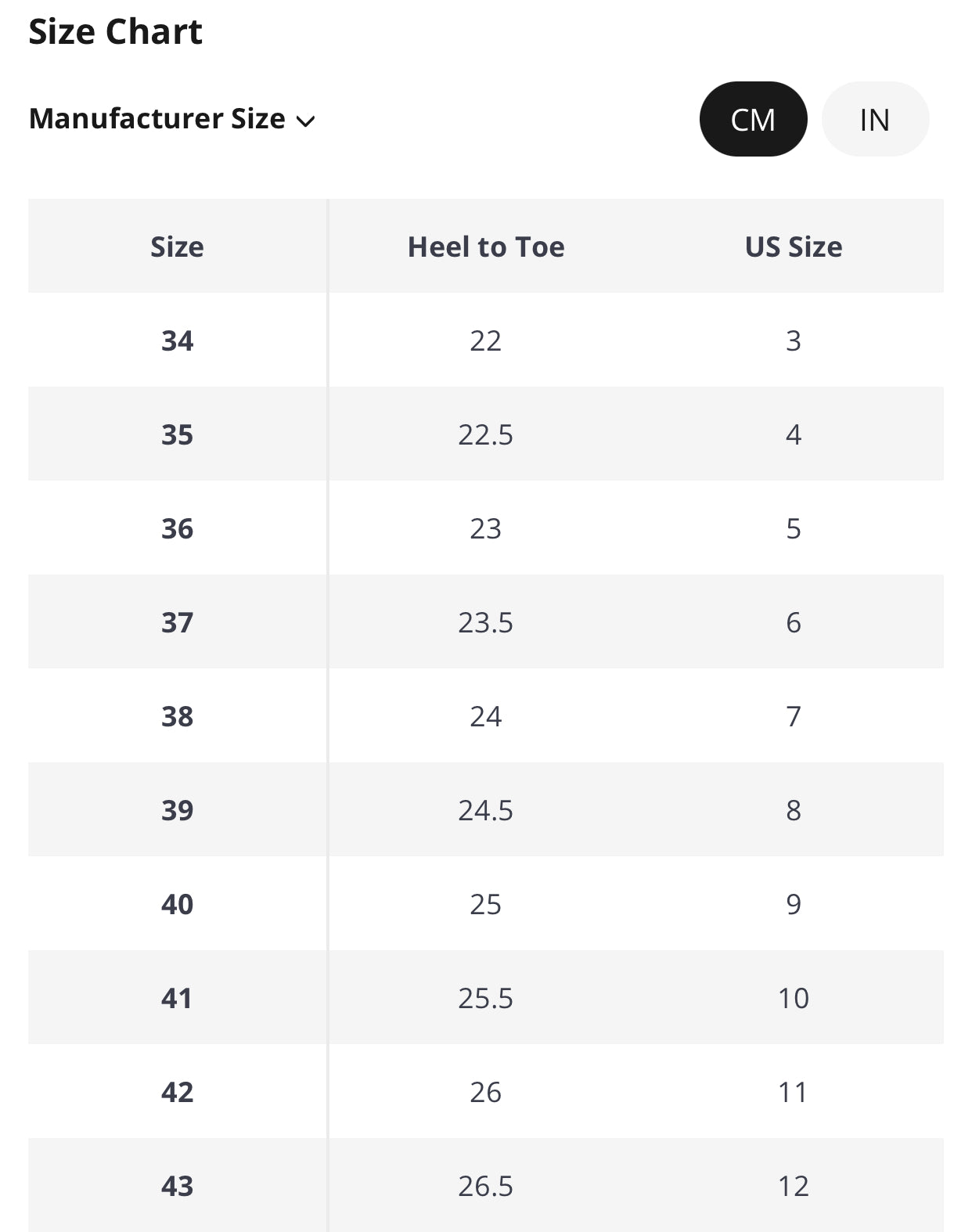Select the size 37 row label

click(x=177, y=622)
